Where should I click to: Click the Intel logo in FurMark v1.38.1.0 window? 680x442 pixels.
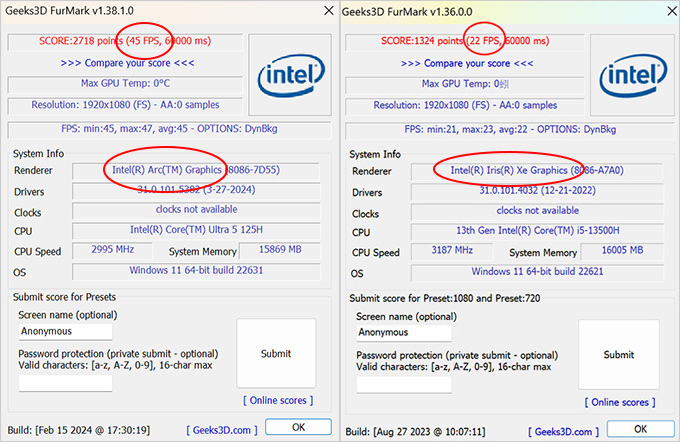coord(290,75)
